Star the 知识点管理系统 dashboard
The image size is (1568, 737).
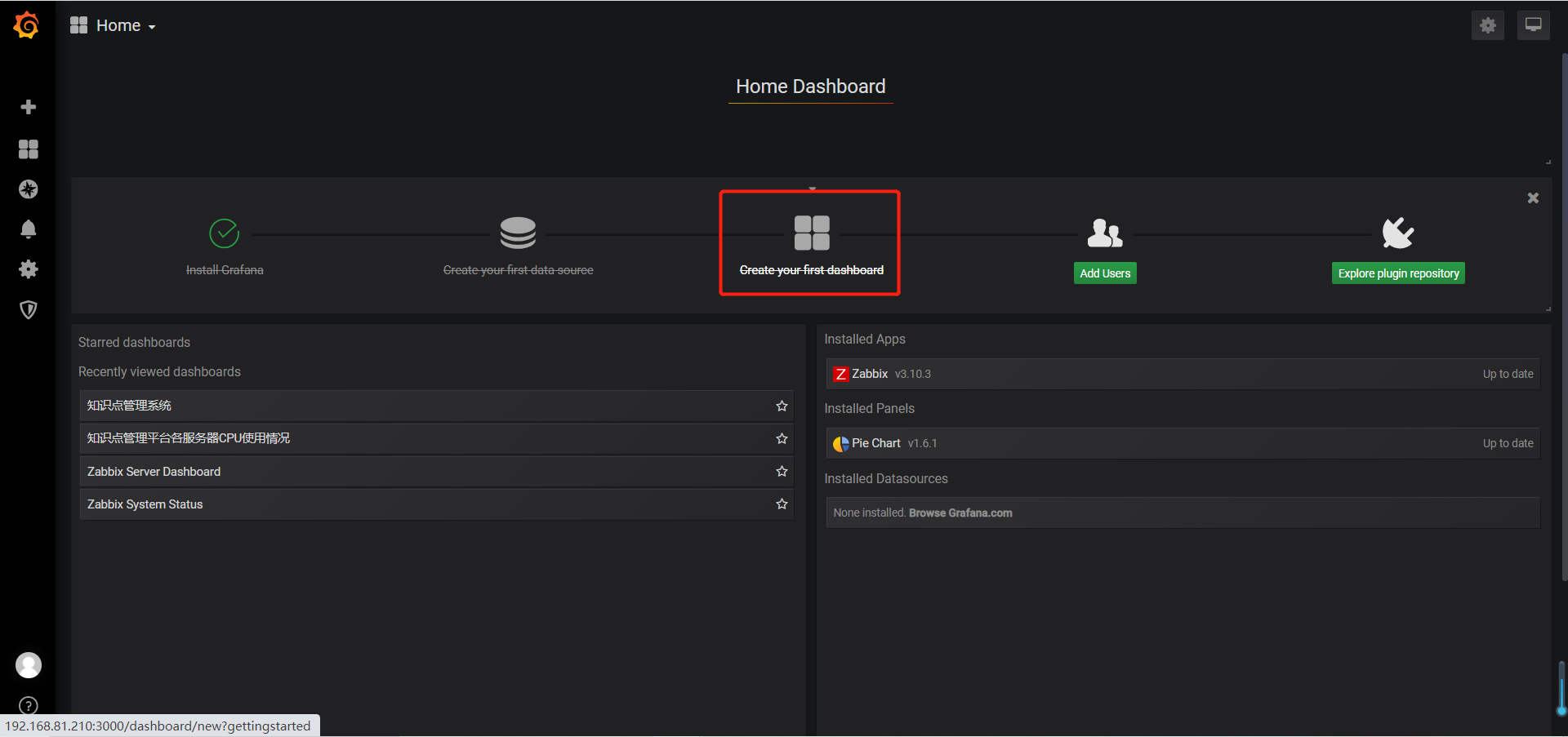(781, 405)
